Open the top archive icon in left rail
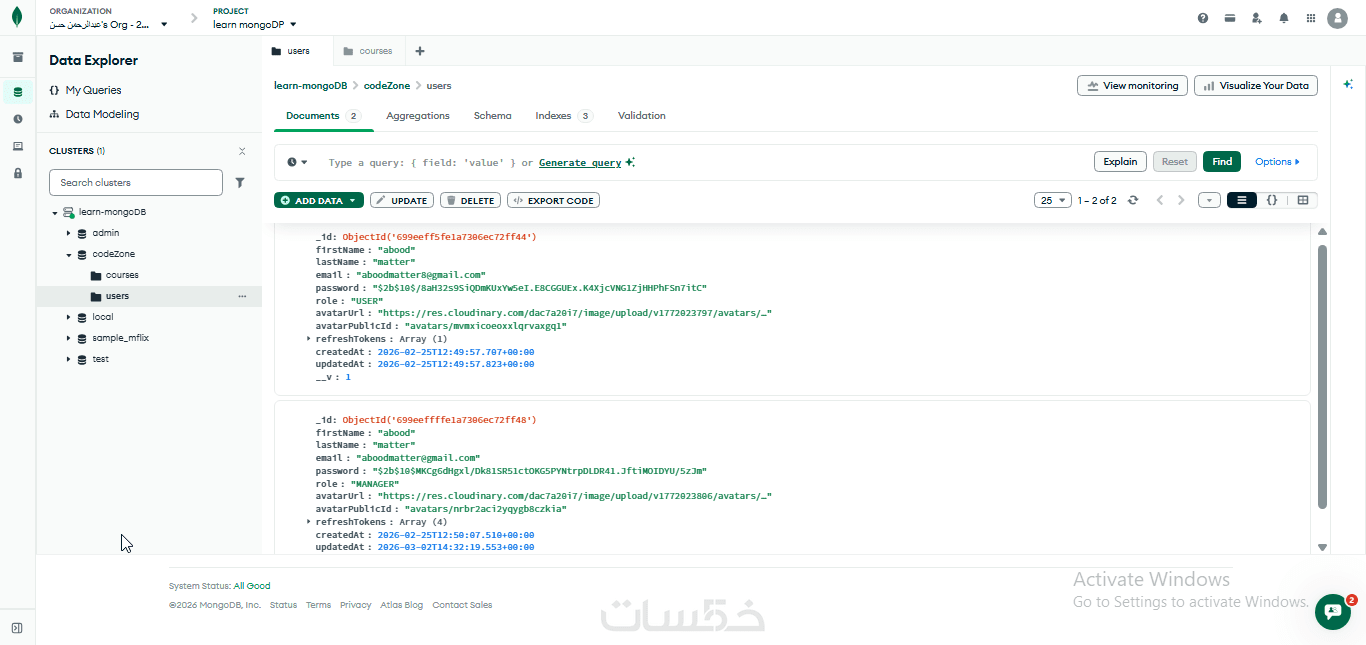Image resolution: width=1366 pixels, height=645 pixels. 18,57
